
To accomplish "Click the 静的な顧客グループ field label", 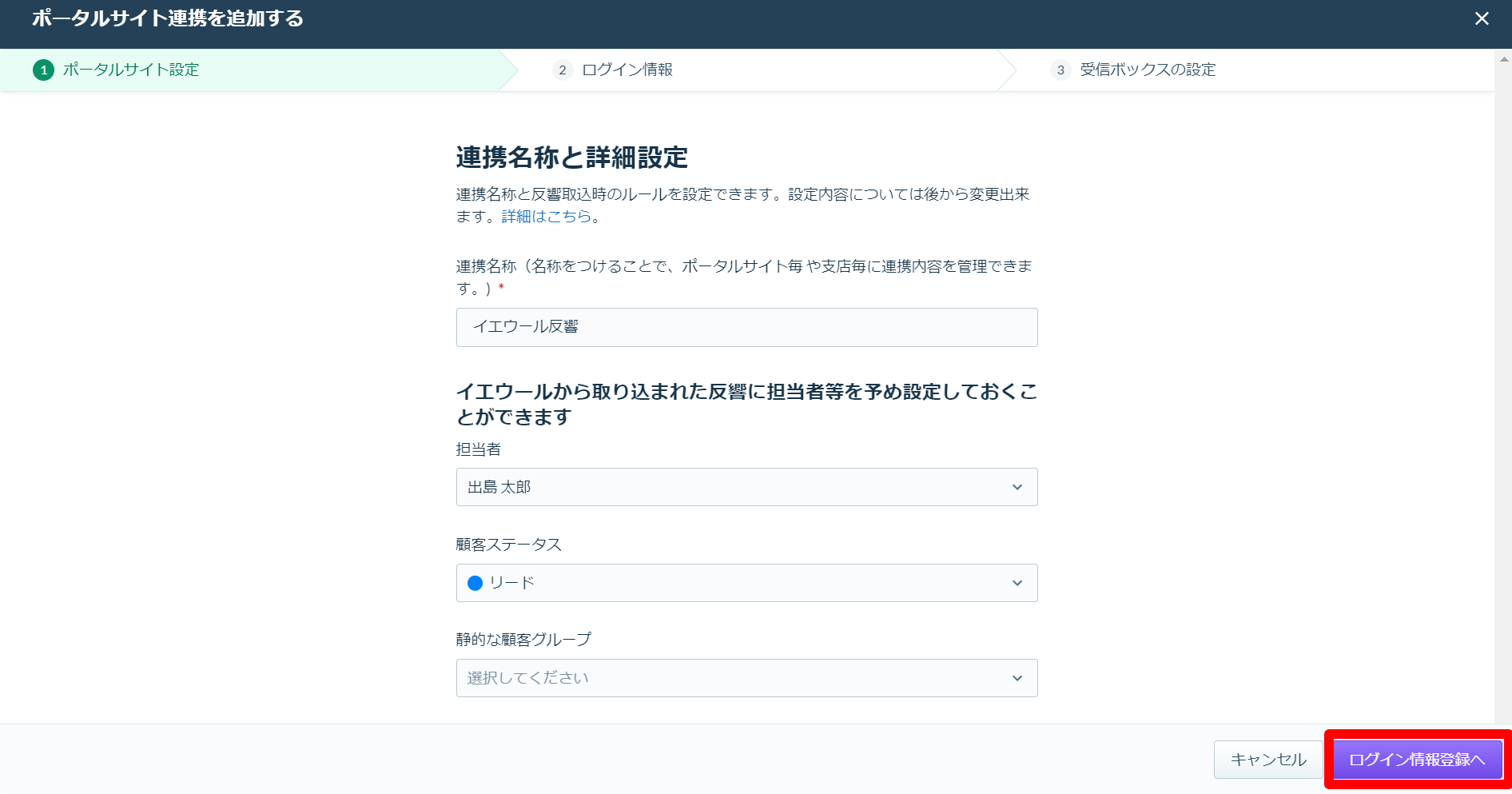I will point(523,640).
